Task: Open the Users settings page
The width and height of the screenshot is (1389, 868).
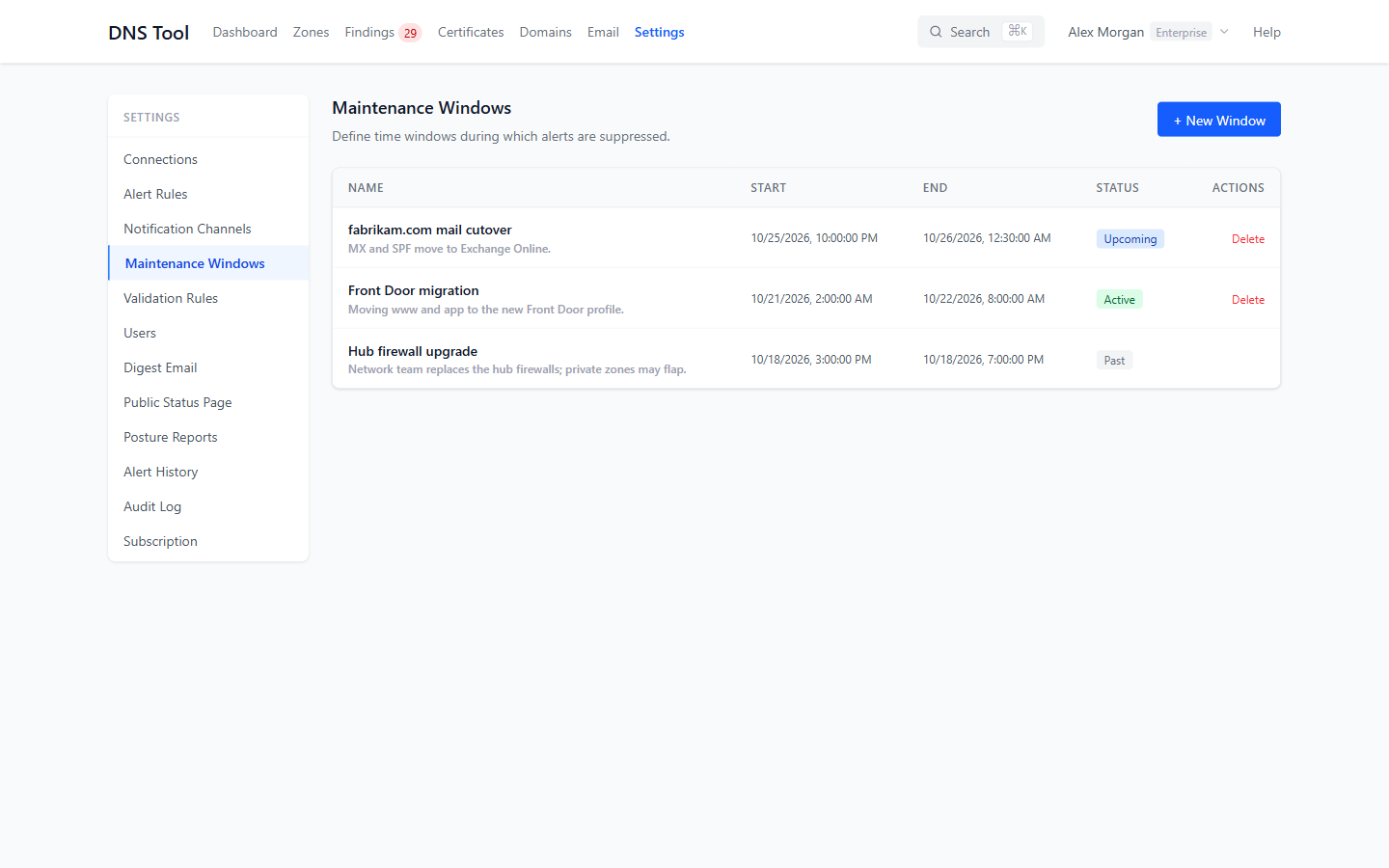Action: pyautogui.click(x=208, y=333)
